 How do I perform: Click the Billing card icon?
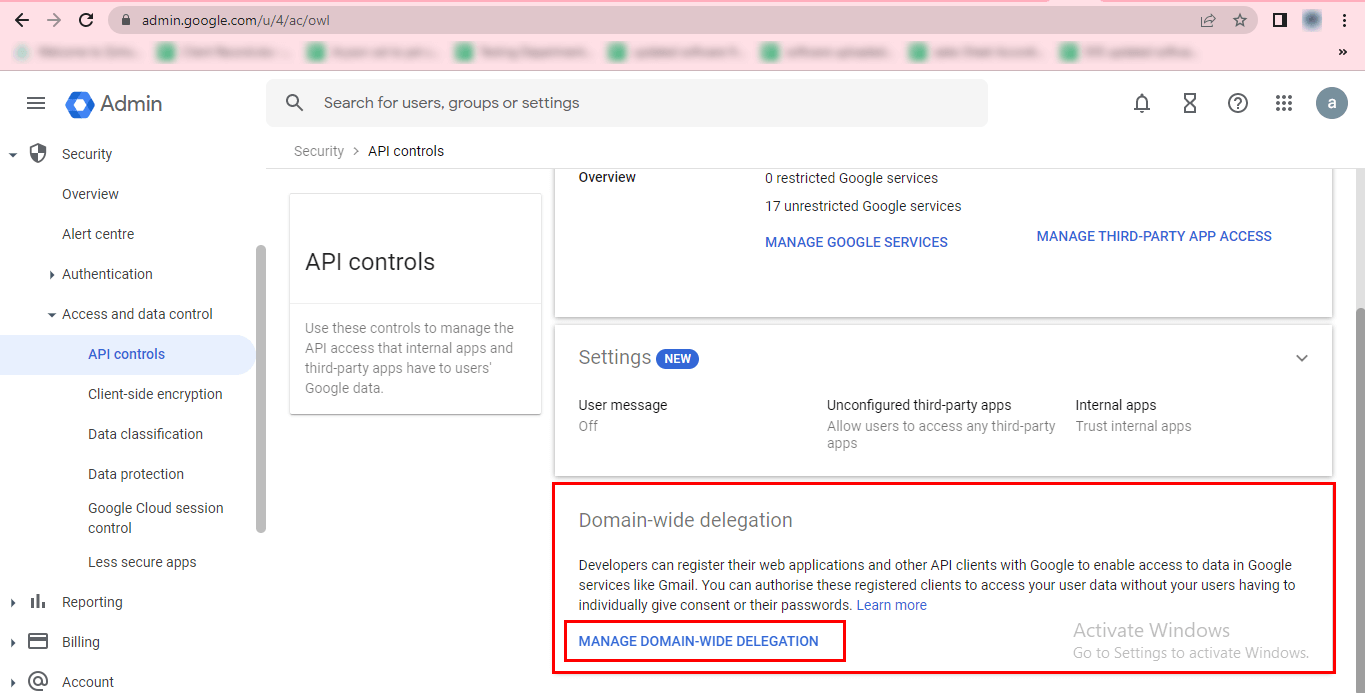click(x=38, y=641)
